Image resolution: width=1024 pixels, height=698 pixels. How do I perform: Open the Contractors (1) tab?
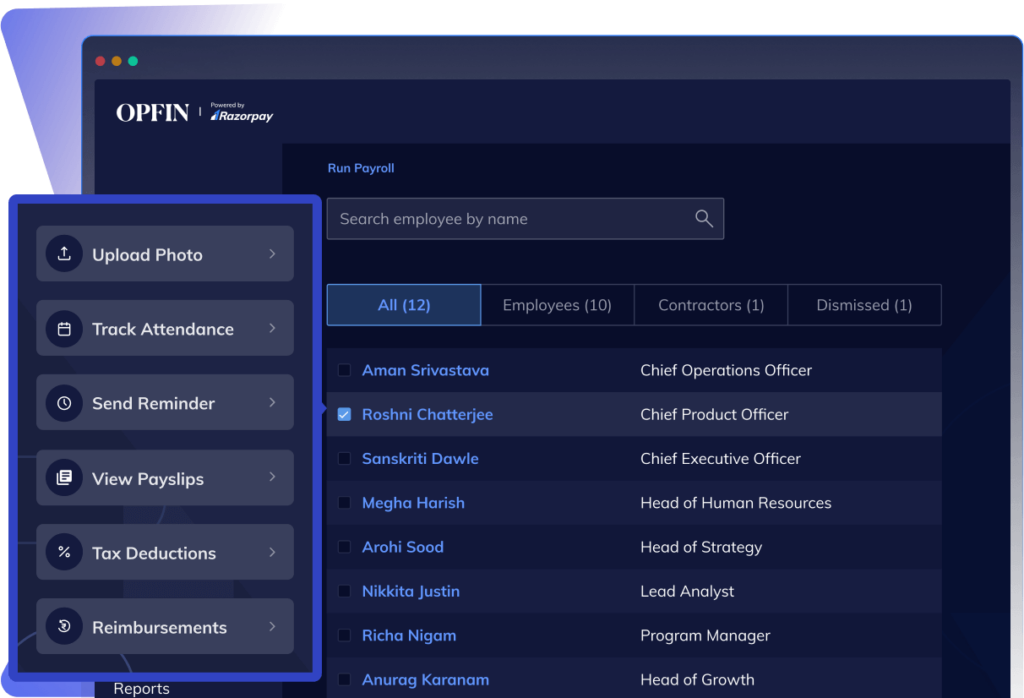click(x=711, y=304)
